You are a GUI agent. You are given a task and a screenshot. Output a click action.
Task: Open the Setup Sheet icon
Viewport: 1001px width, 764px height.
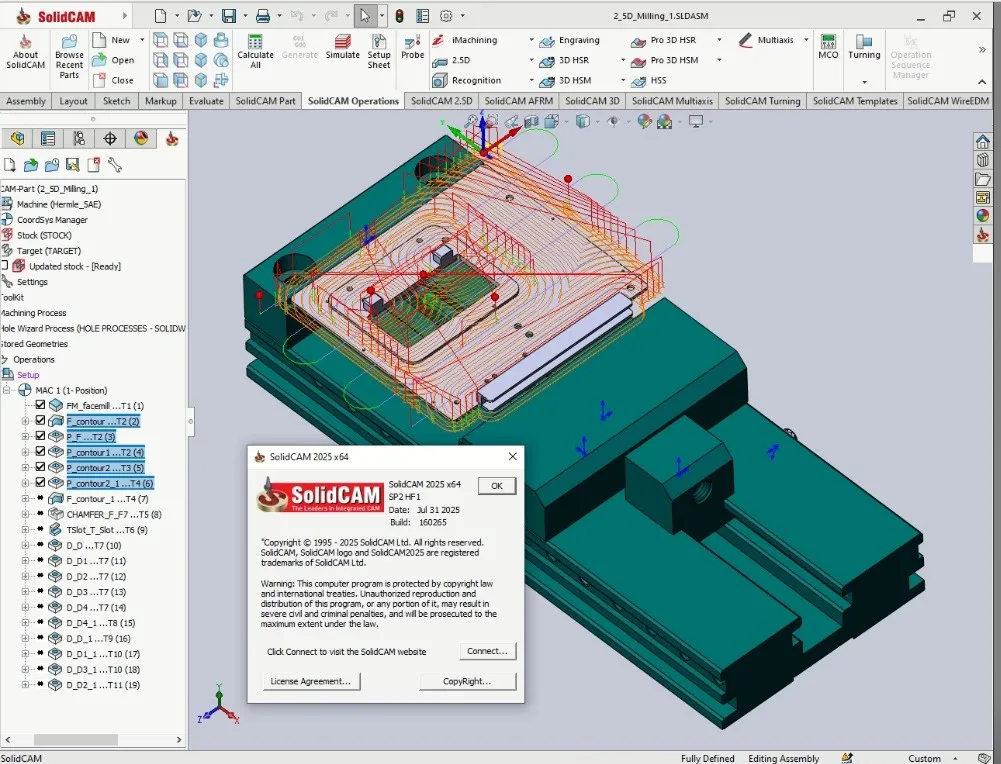tap(379, 51)
